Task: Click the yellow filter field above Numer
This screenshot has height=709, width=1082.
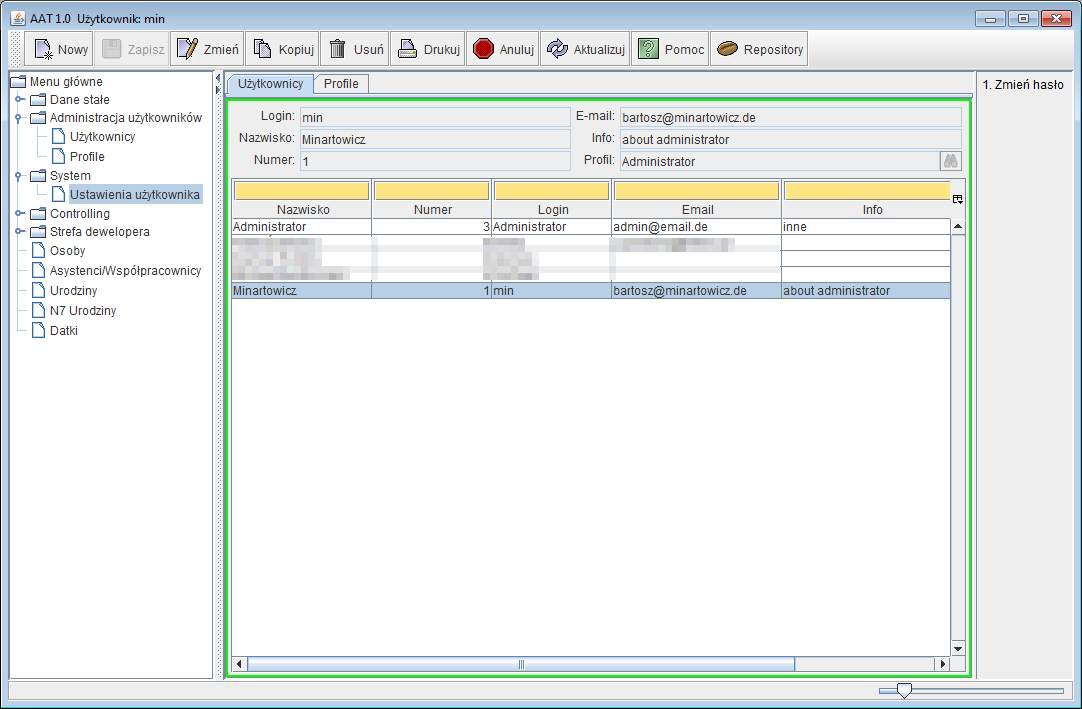Action: (x=432, y=191)
